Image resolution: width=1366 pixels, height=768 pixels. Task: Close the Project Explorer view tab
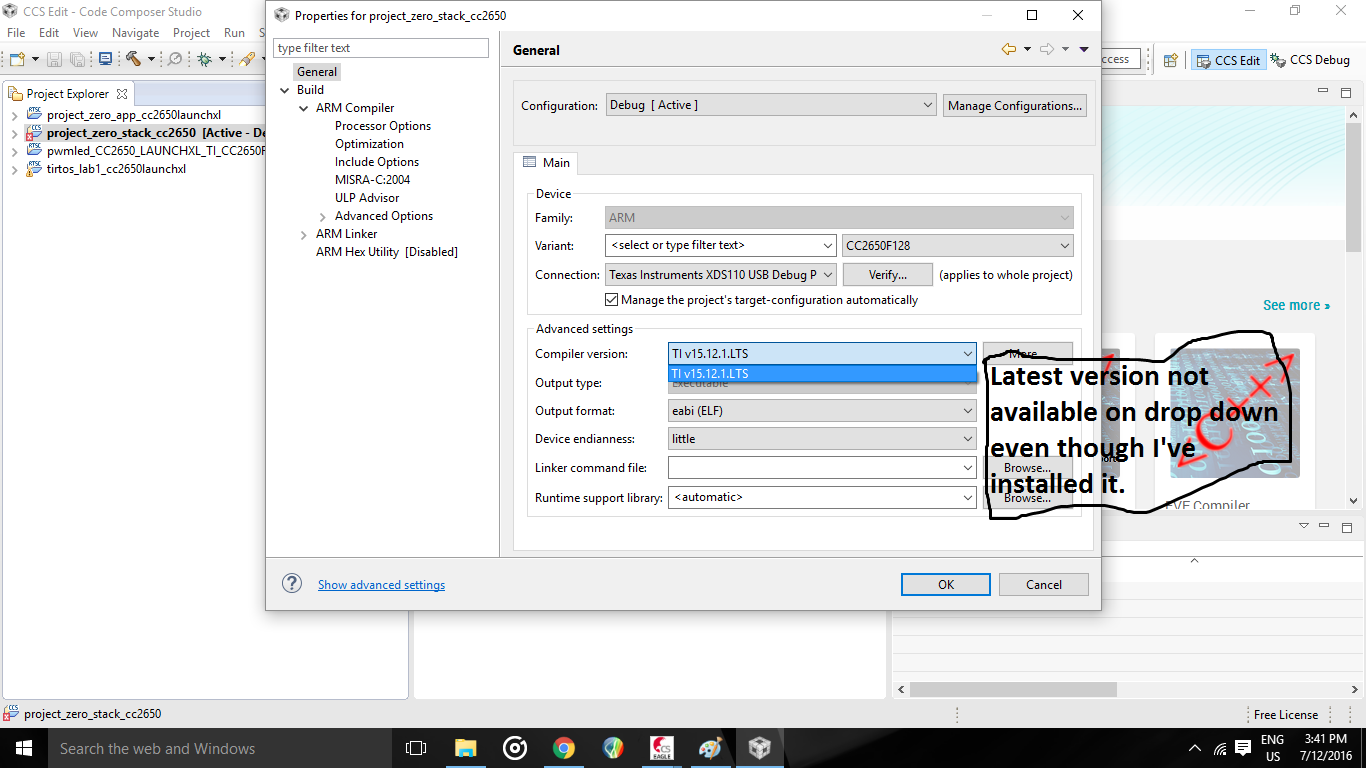click(122, 93)
